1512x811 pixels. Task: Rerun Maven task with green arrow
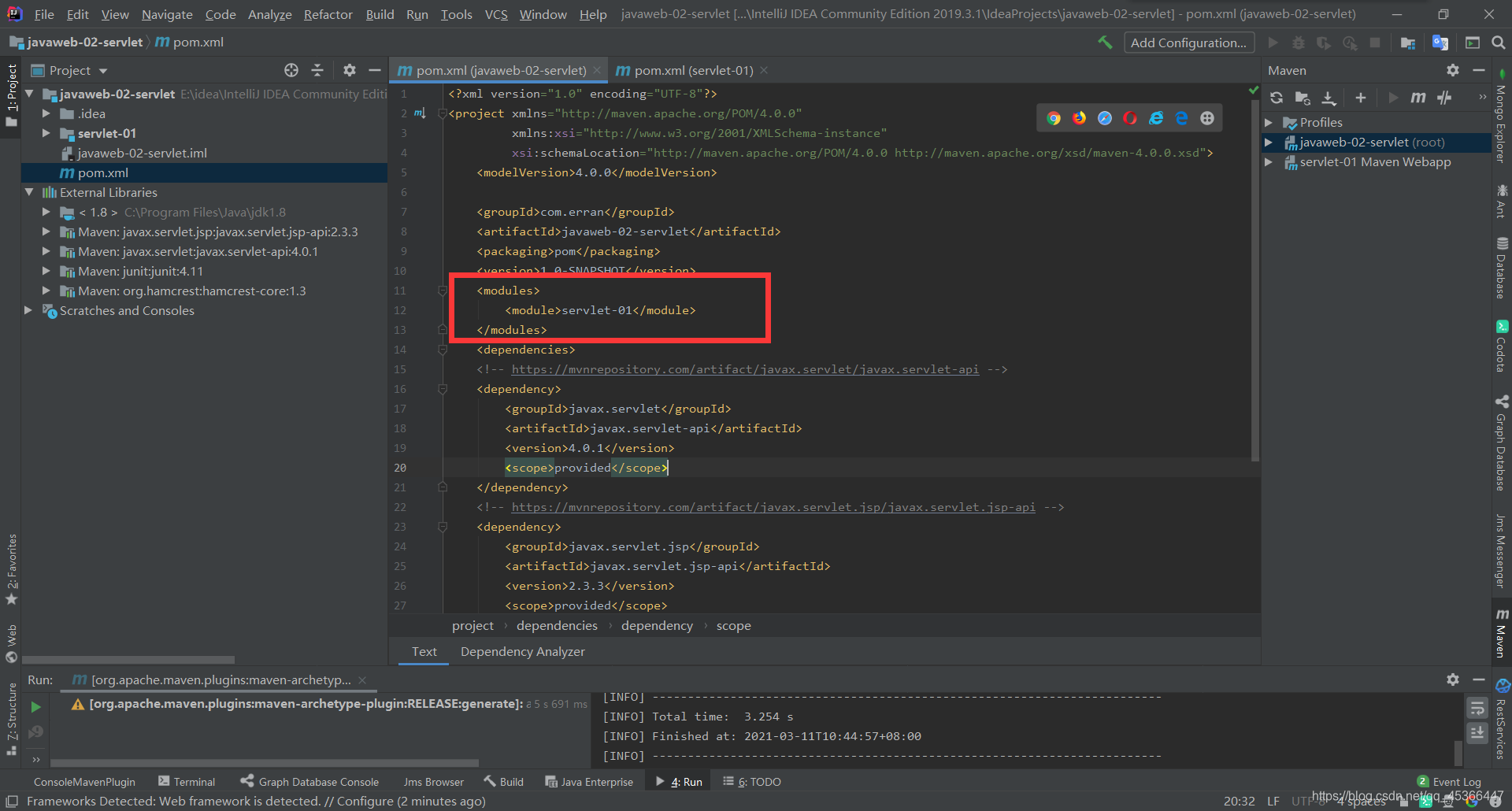35,707
